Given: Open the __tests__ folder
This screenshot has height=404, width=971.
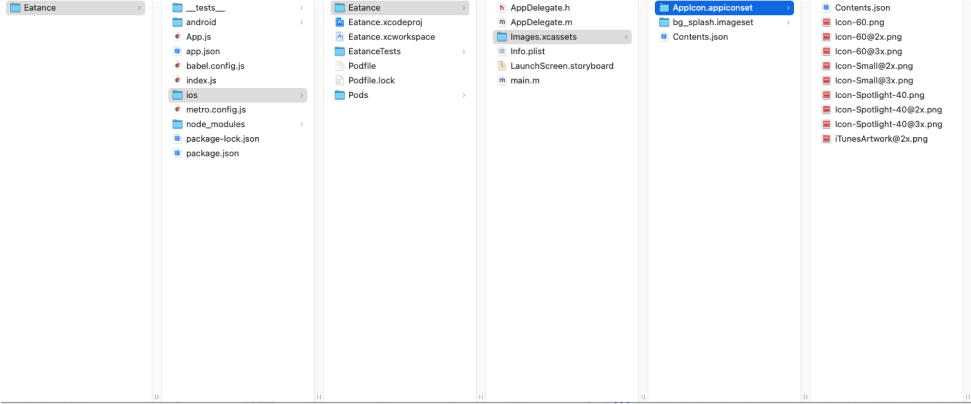Looking at the screenshot, I should (205, 7).
